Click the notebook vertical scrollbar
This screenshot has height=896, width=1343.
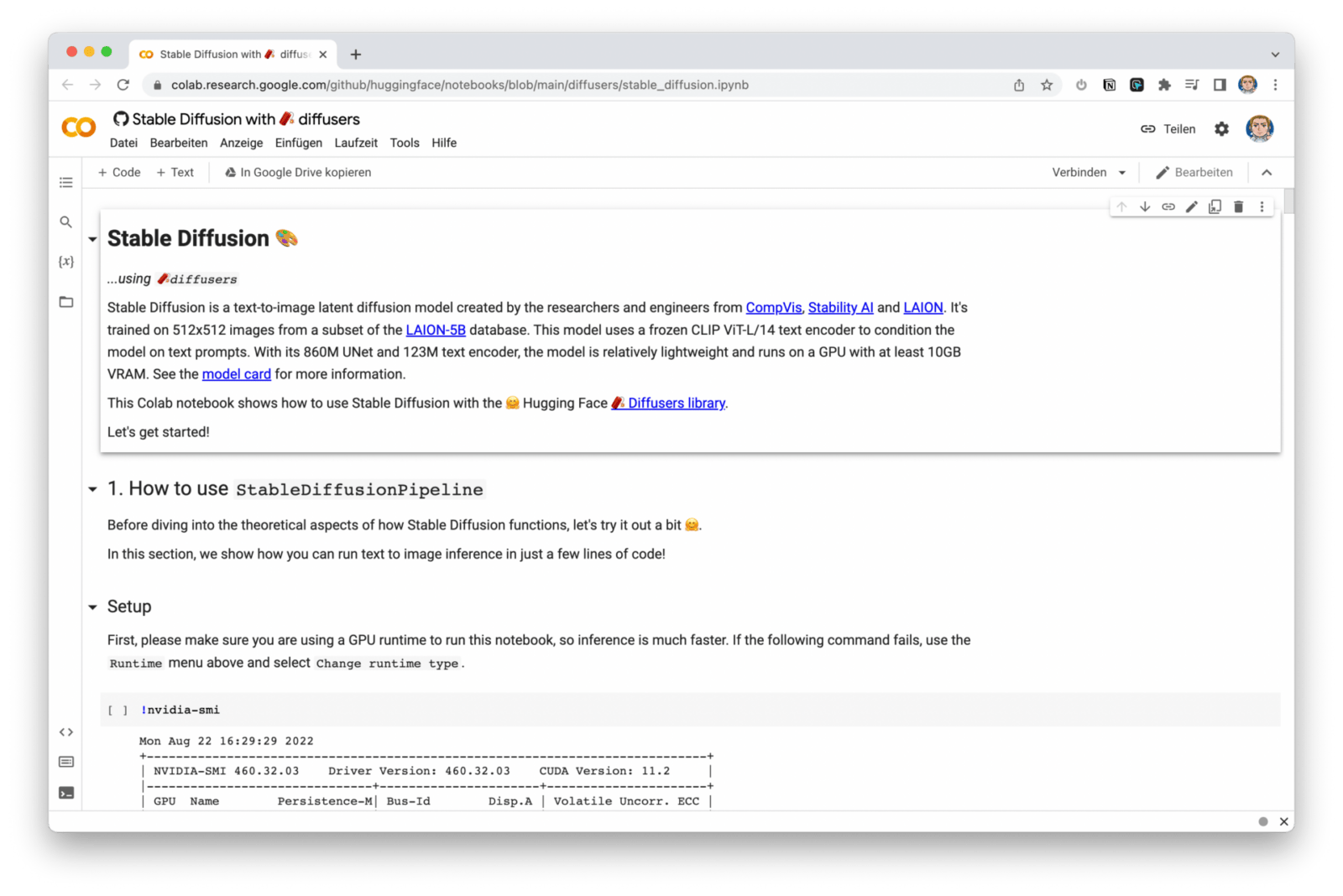click(x=1288, y=201)
